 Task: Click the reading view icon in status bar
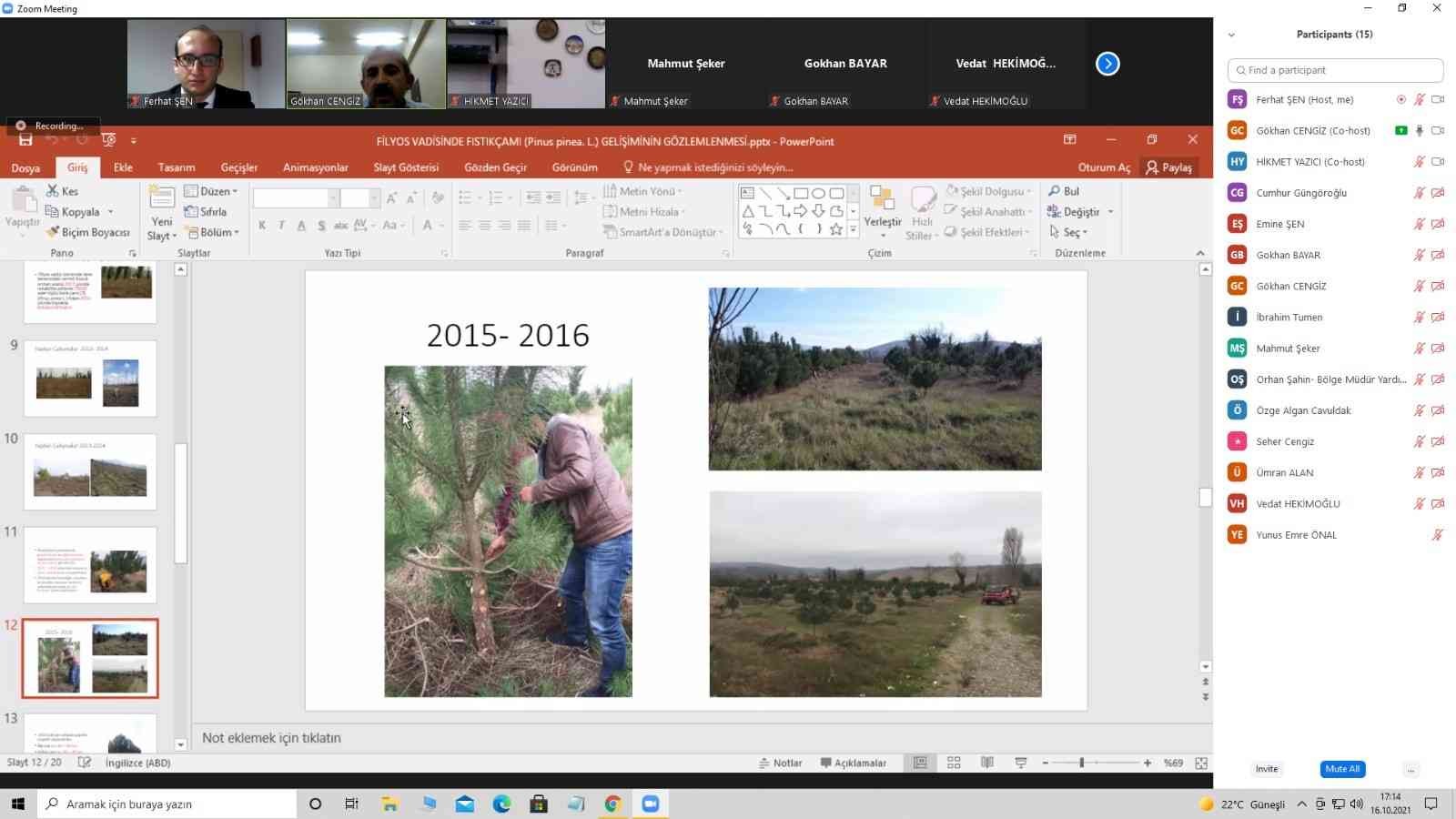pos(987,763)
